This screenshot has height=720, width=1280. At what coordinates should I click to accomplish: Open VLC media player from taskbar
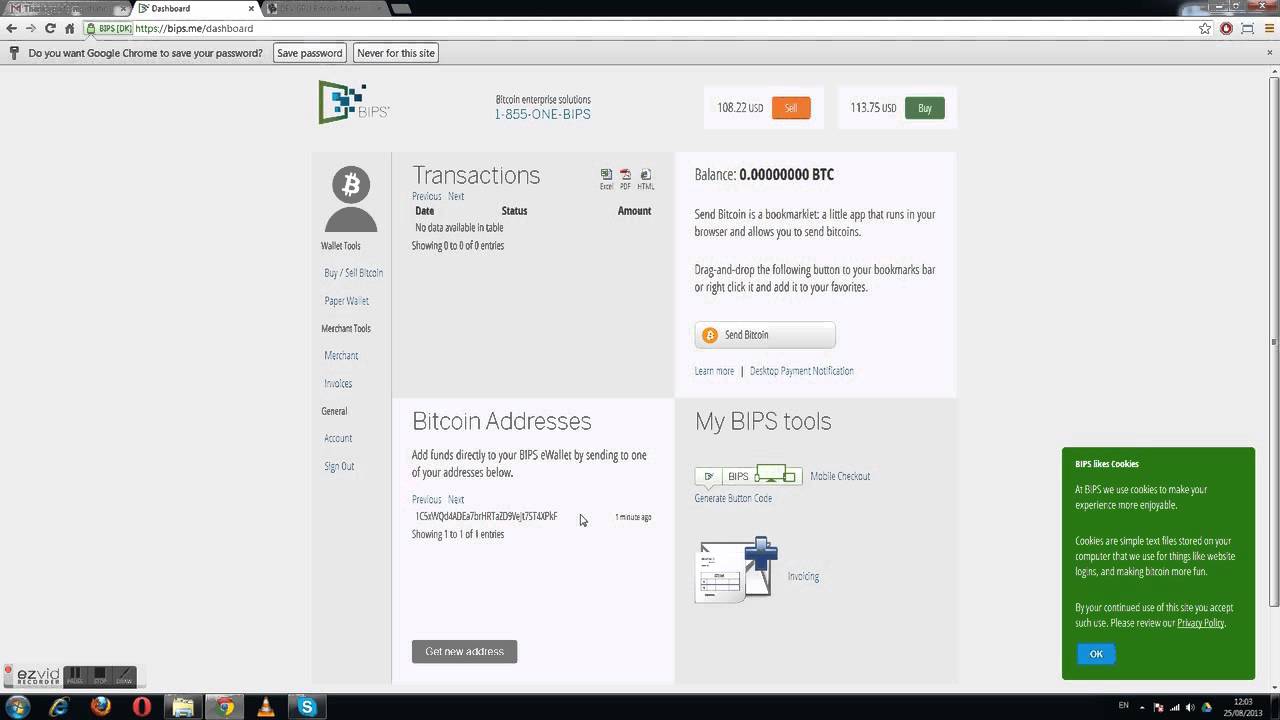pyautogui.click(x=266, y=707)
